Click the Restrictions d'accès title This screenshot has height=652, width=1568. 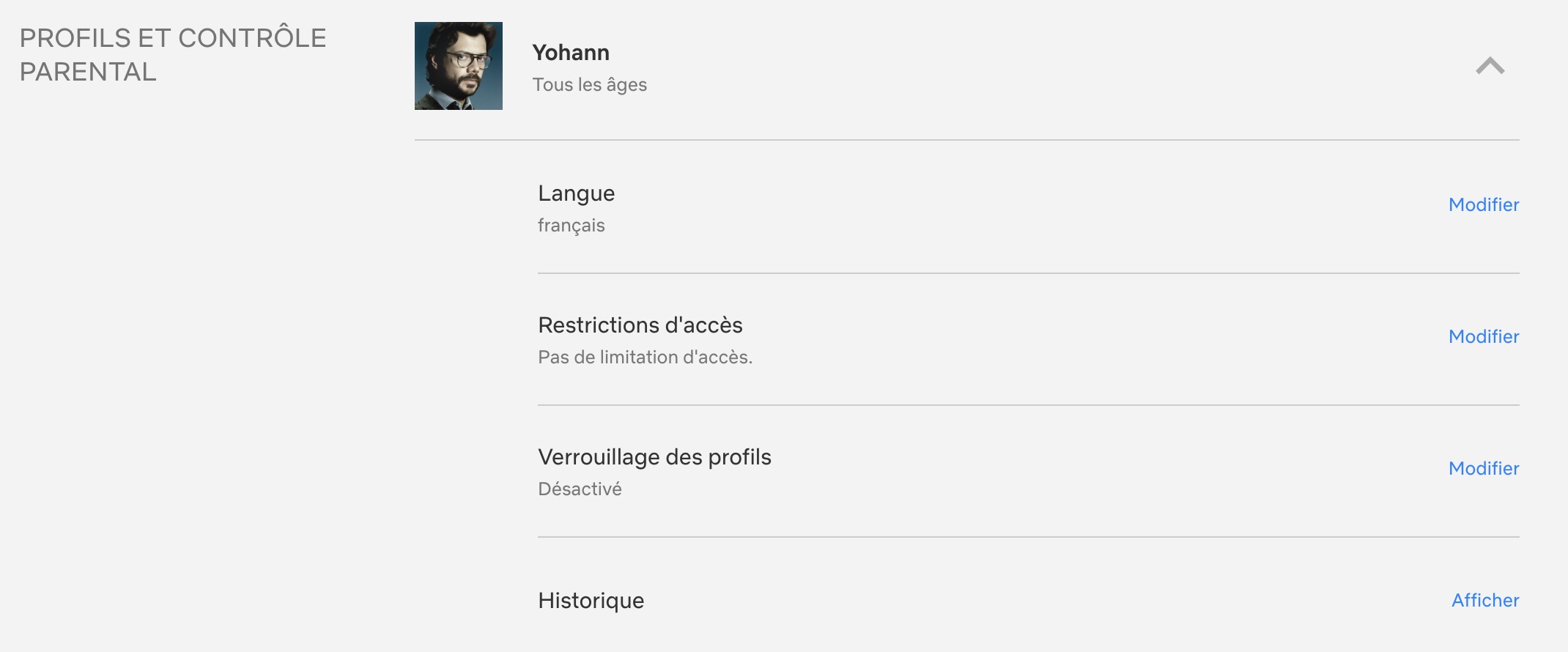click(640, 325)
